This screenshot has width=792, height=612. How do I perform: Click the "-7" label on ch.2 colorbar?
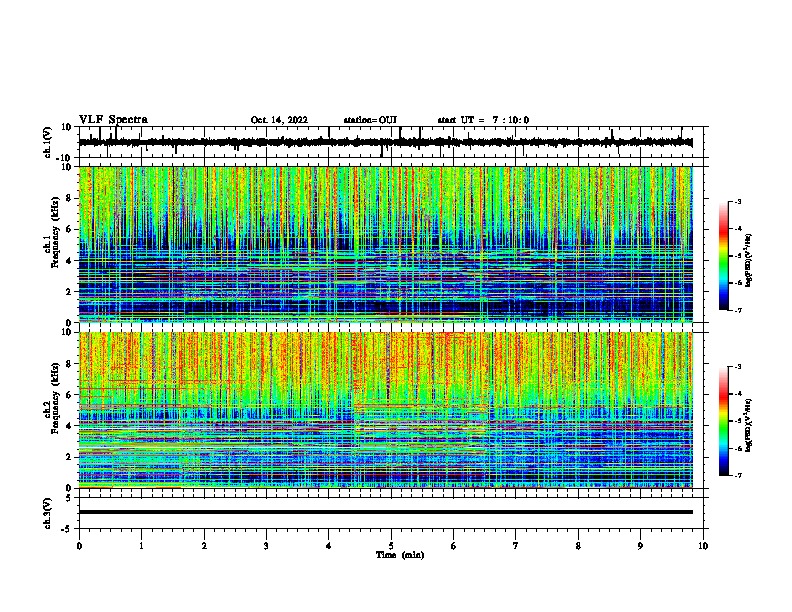click(738, 475)
